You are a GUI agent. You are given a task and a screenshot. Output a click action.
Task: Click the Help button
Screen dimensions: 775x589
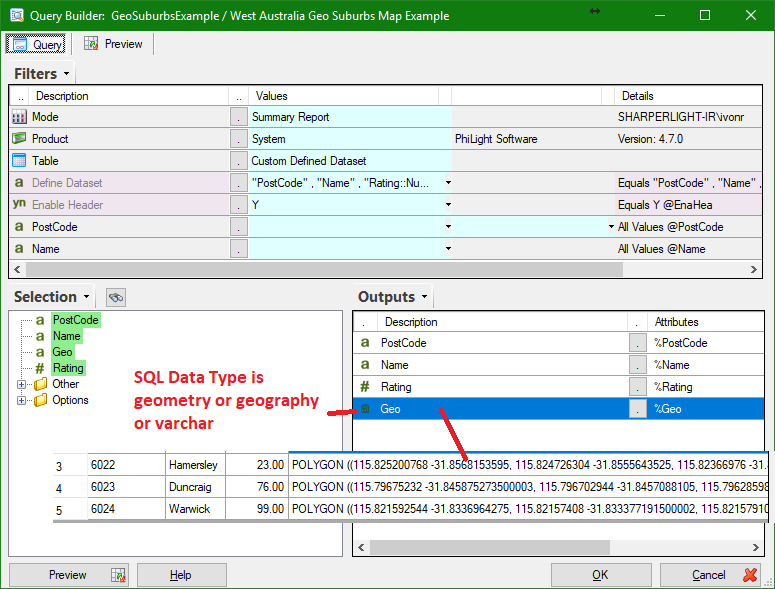click(181, 575)
